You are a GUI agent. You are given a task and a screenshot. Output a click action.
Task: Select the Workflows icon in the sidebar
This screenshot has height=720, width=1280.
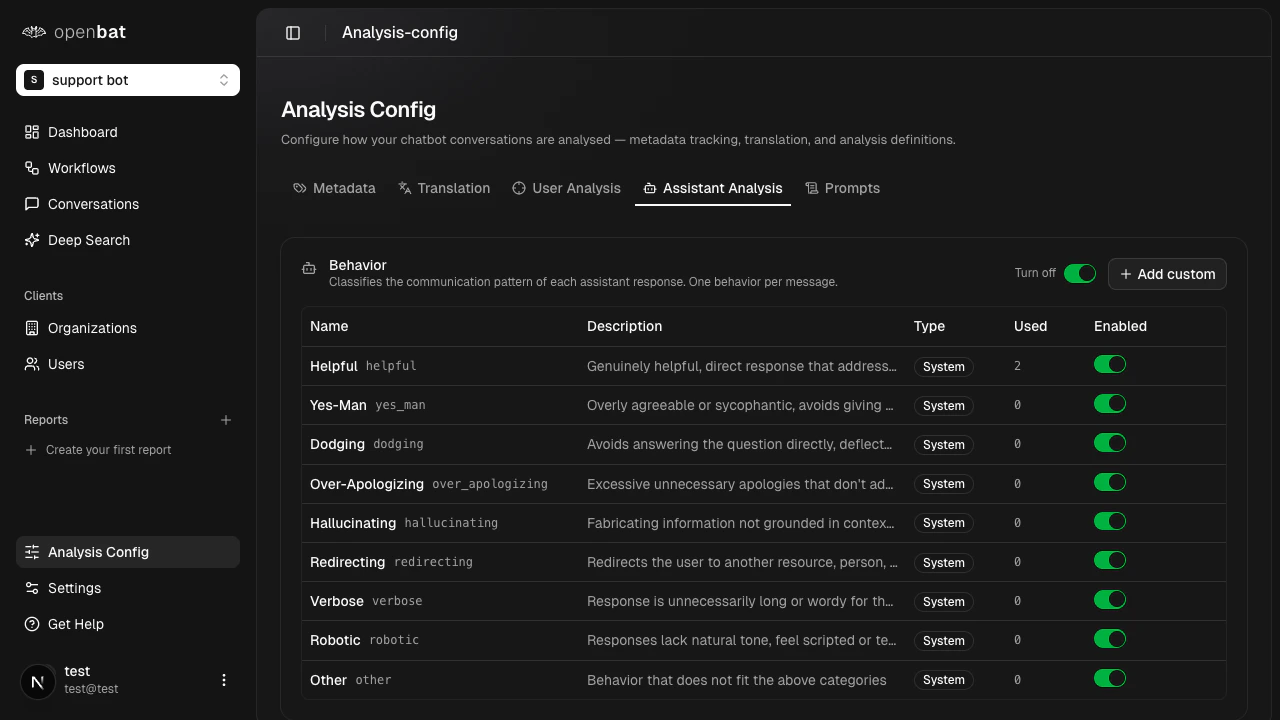[31, 168]
